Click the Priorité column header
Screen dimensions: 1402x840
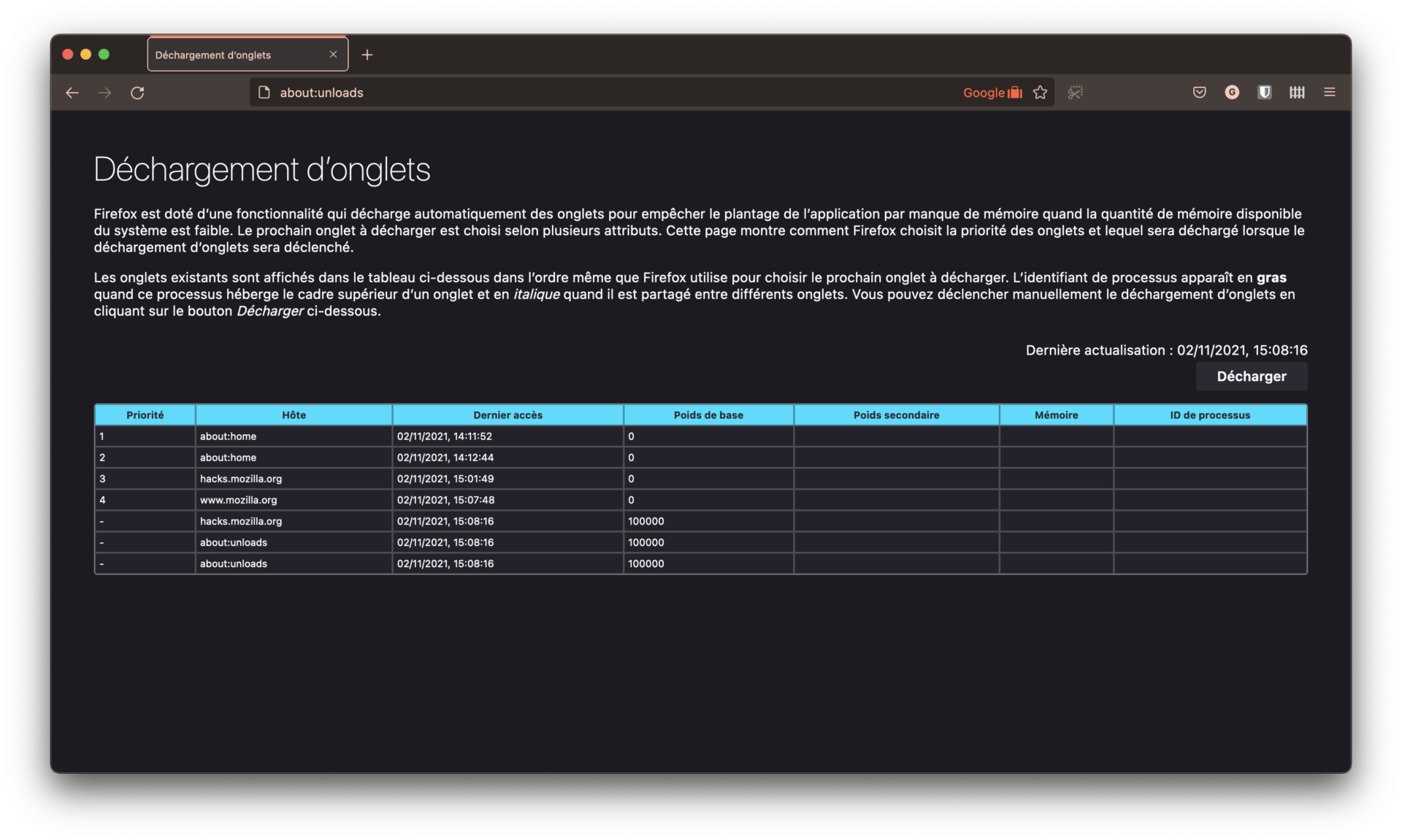click(x=145, y=415)
